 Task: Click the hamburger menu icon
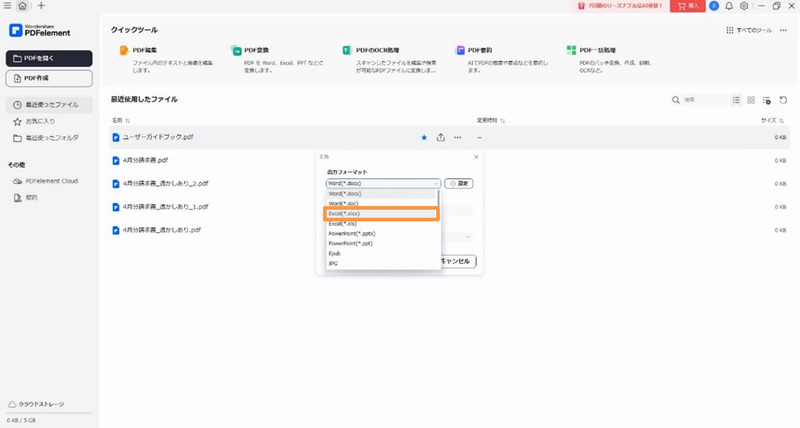pos(7,6)
